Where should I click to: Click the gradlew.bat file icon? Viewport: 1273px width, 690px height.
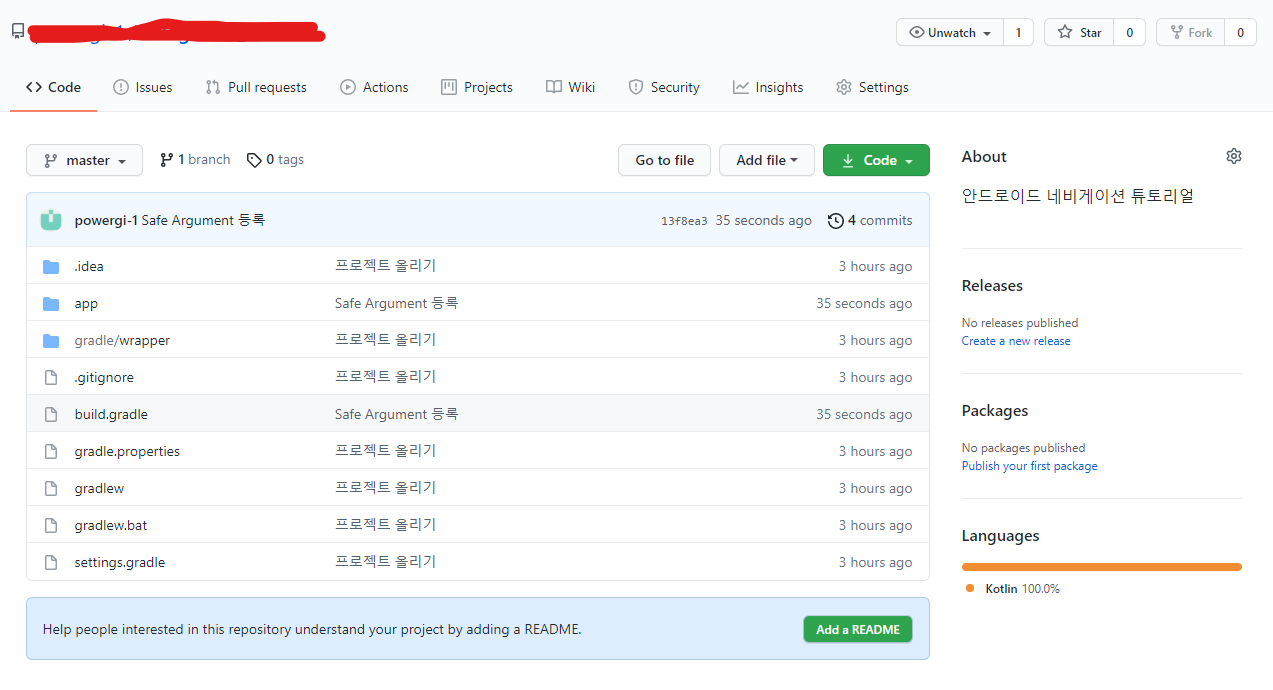click(x=51, y=525)
